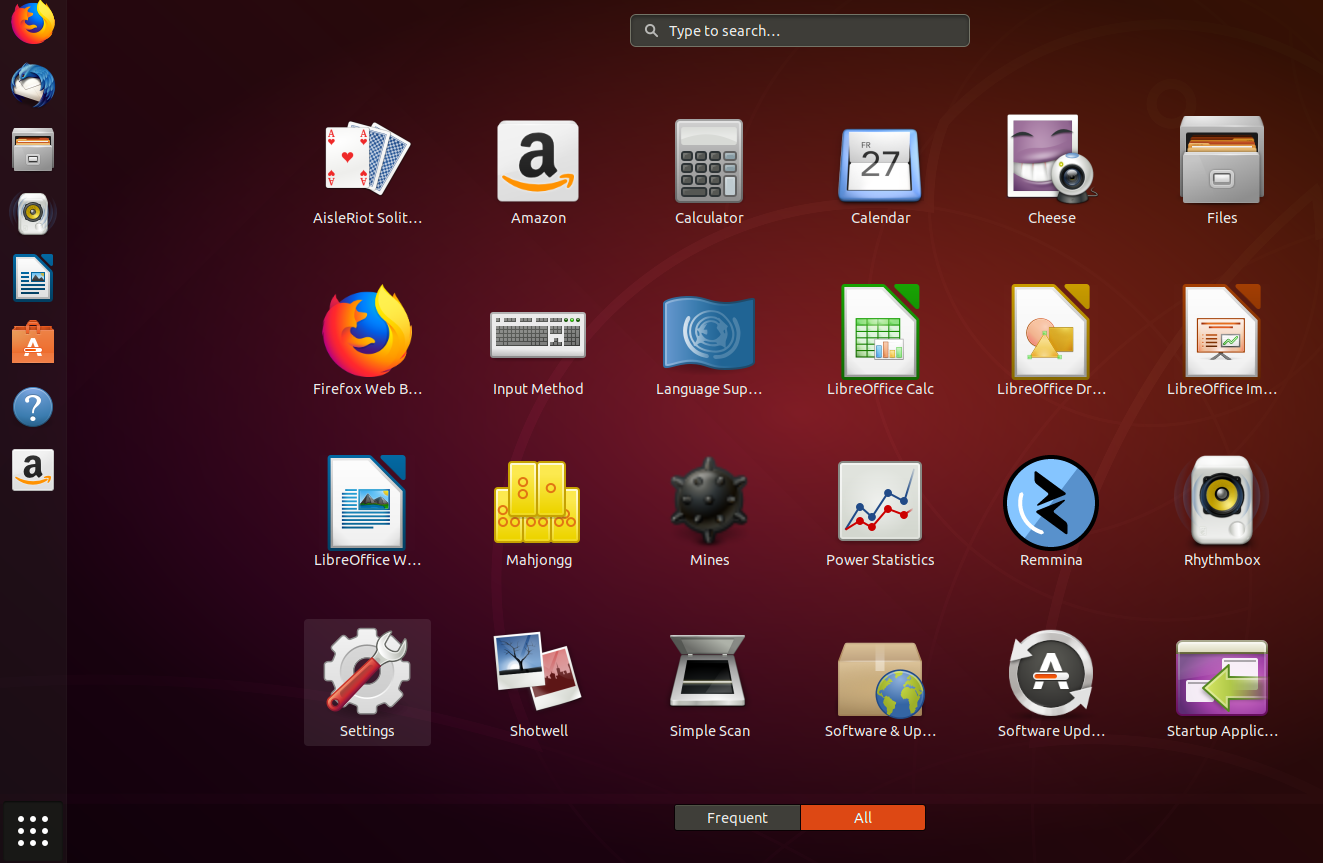Switch to the Frequent apps view
Image resolution: width=1323 pixels, height=863 pixels.
pyautogui.click(x=738, y=818)
